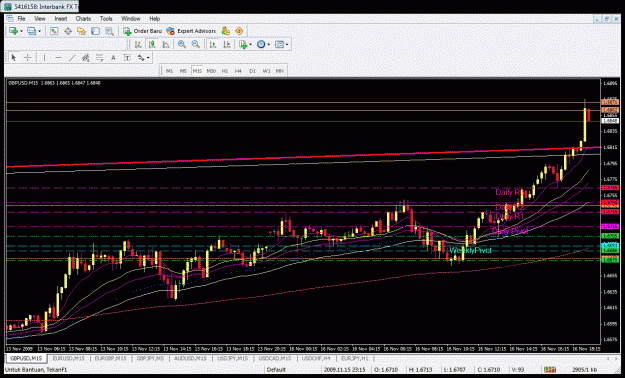Screen dimensions: 625x378
Task: Click the connection status bars indicator
Action: (x=550, y=370)
